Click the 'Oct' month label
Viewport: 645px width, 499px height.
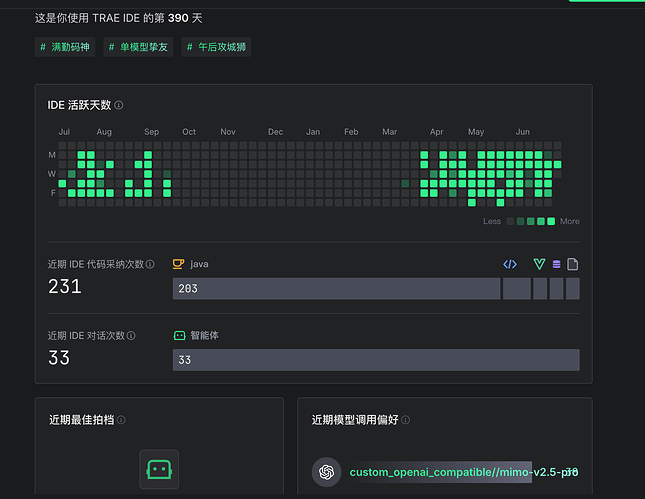click(189, 132)
